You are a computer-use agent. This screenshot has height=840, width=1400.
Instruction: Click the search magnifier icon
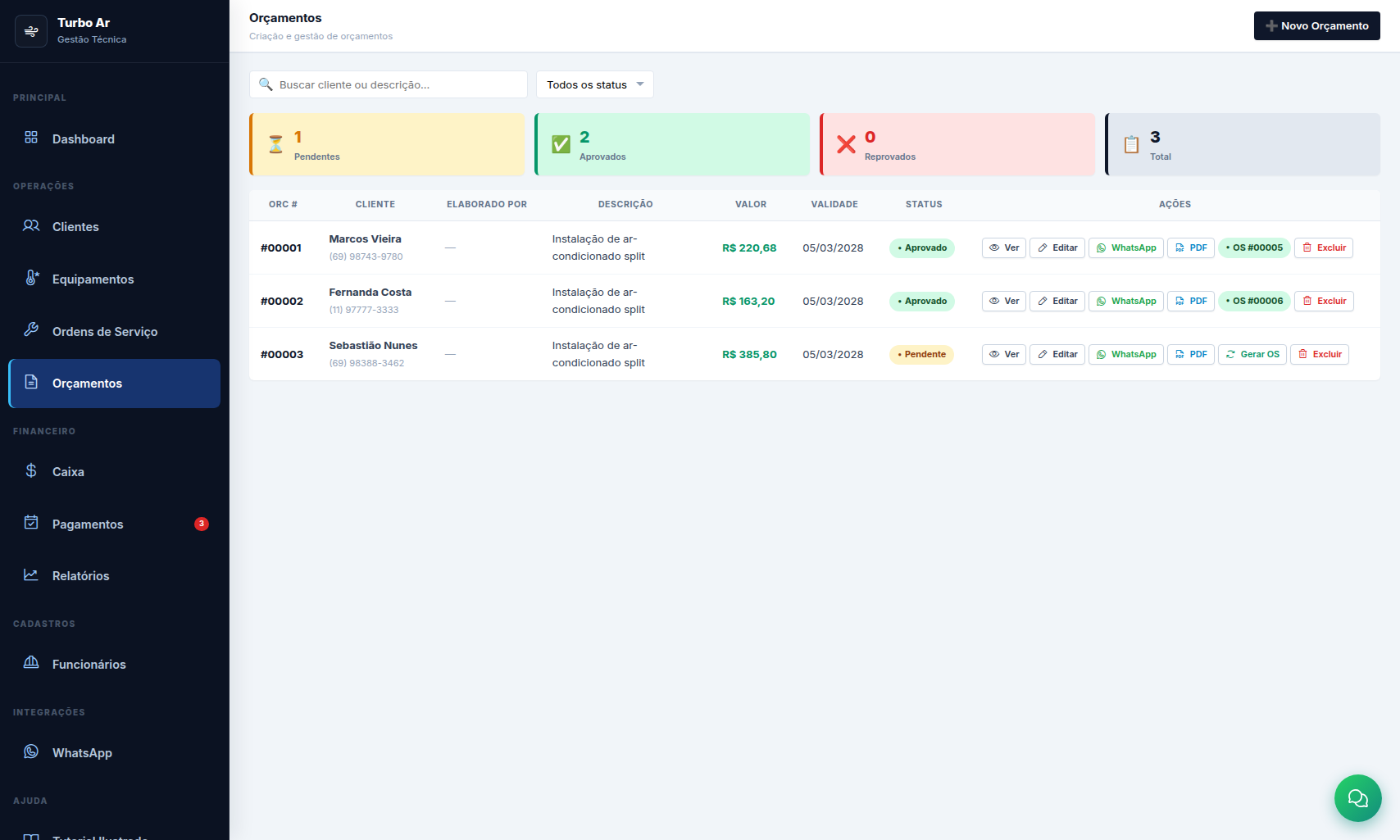tap(266, 84)
